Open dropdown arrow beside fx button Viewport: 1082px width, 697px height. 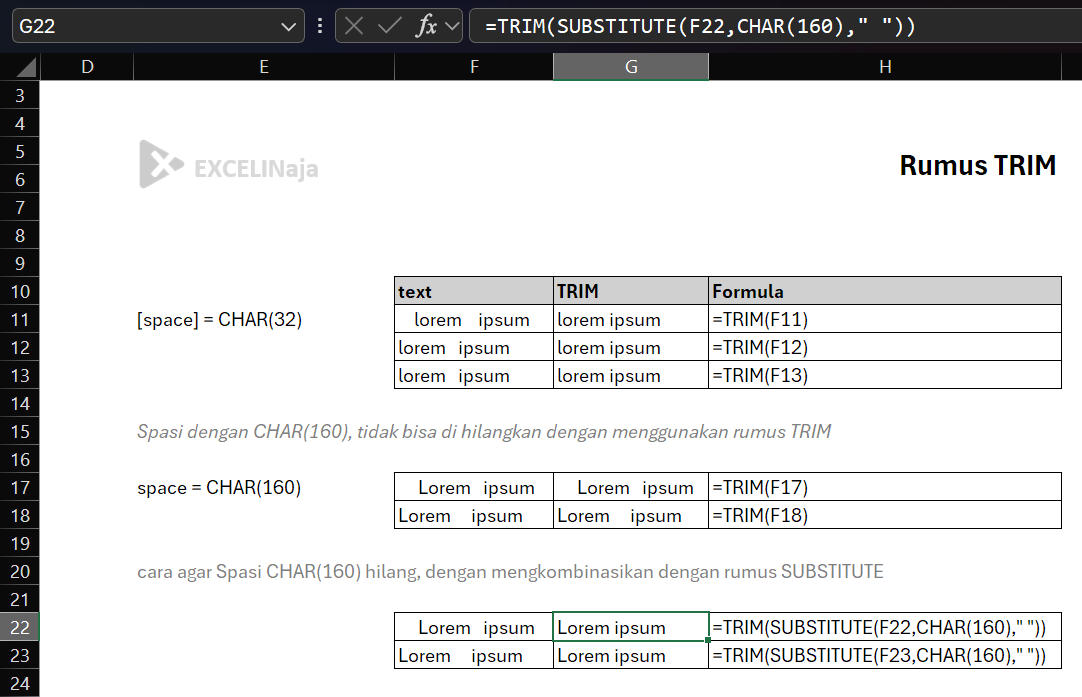452,27
